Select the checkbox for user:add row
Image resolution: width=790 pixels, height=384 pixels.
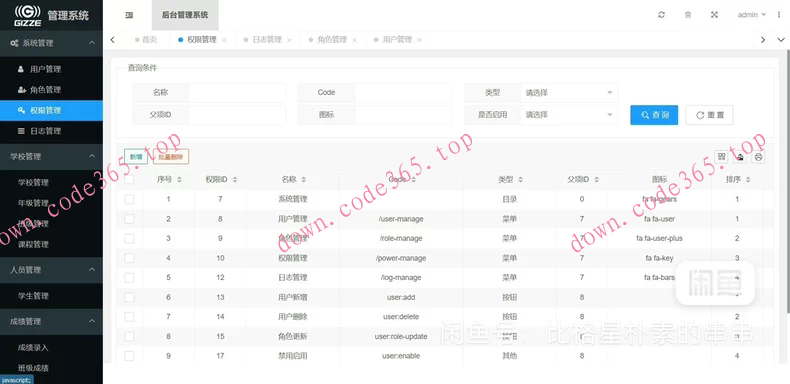[129, 297]
